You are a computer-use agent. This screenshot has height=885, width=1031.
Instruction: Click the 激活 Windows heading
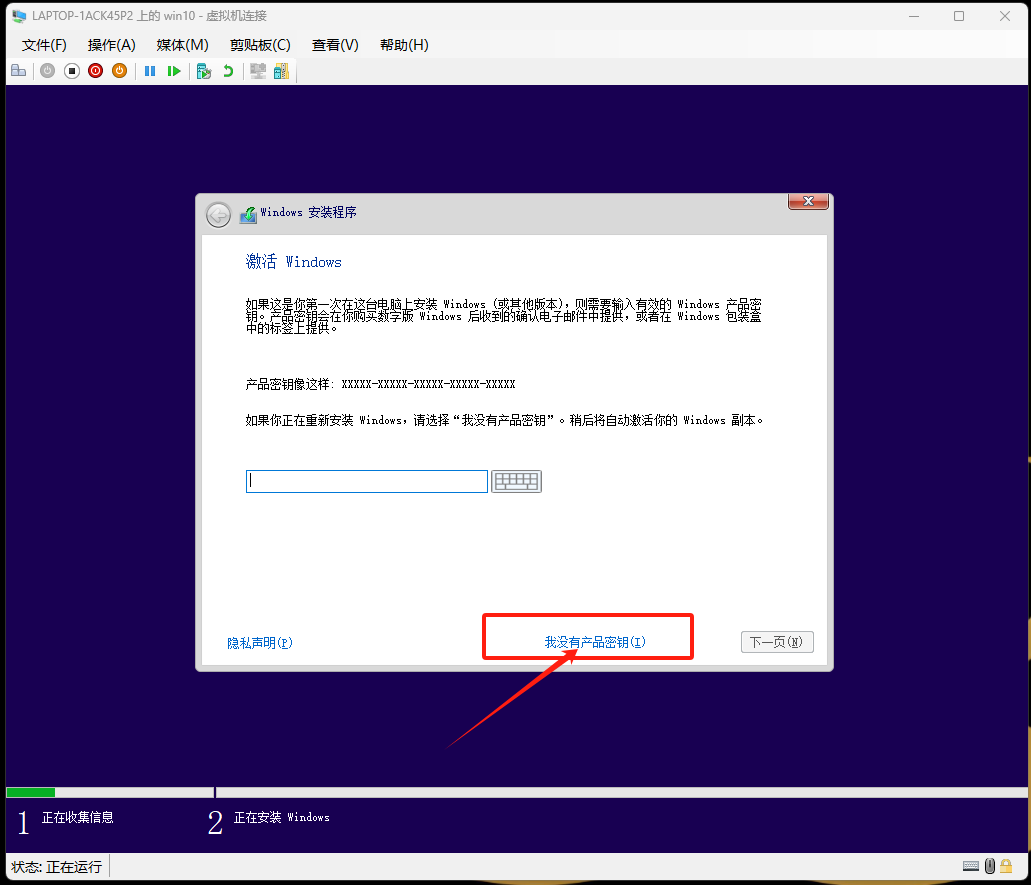293,262
